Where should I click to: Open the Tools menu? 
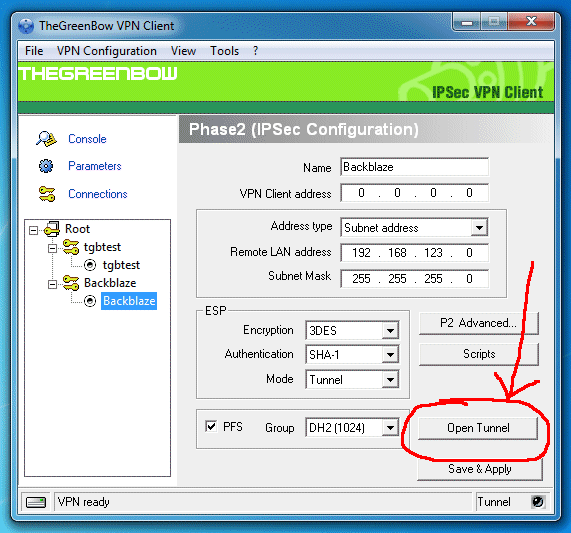(224, 51)
